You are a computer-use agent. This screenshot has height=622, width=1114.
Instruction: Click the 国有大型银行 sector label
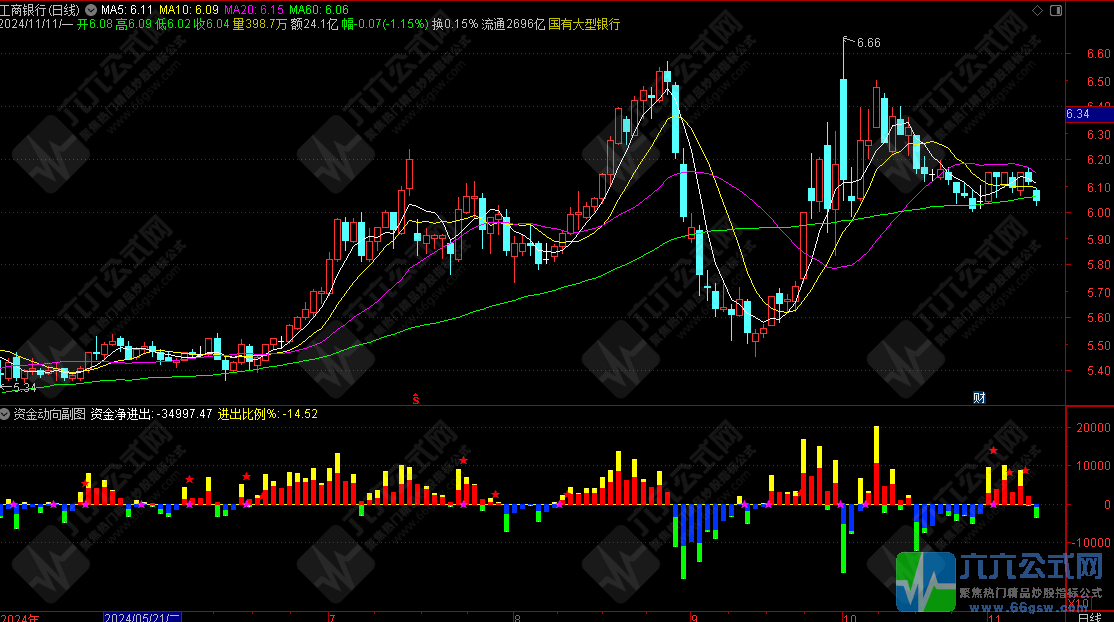coord(584,24)
